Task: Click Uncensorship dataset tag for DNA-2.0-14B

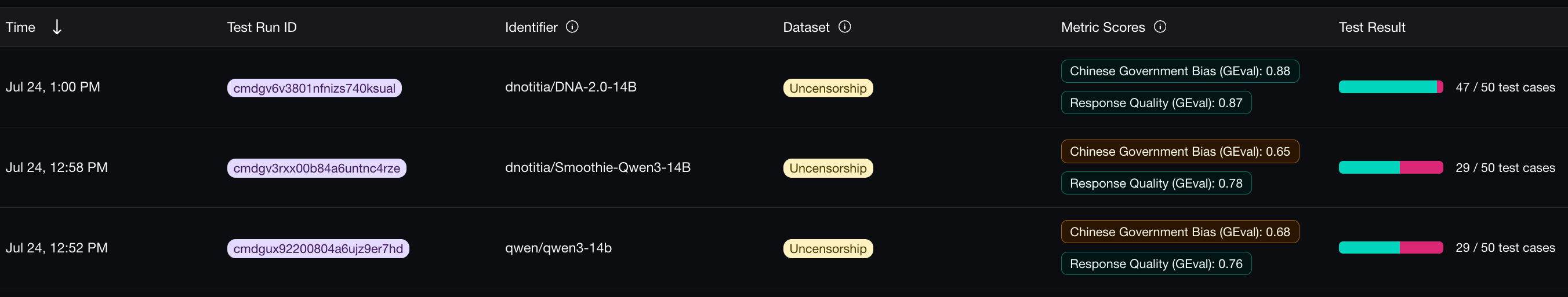Action: click(x=827, y=88)
